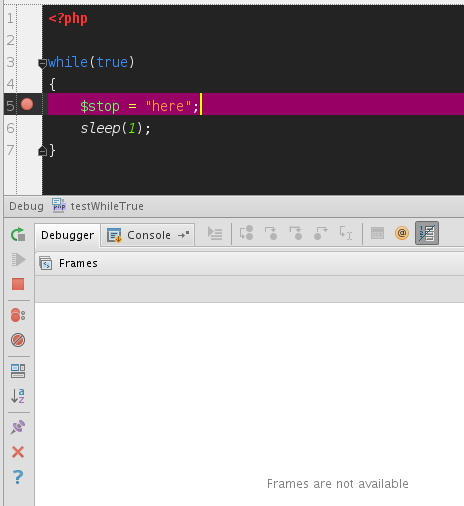
Task: Open debugger help
Action: (18, 477)
